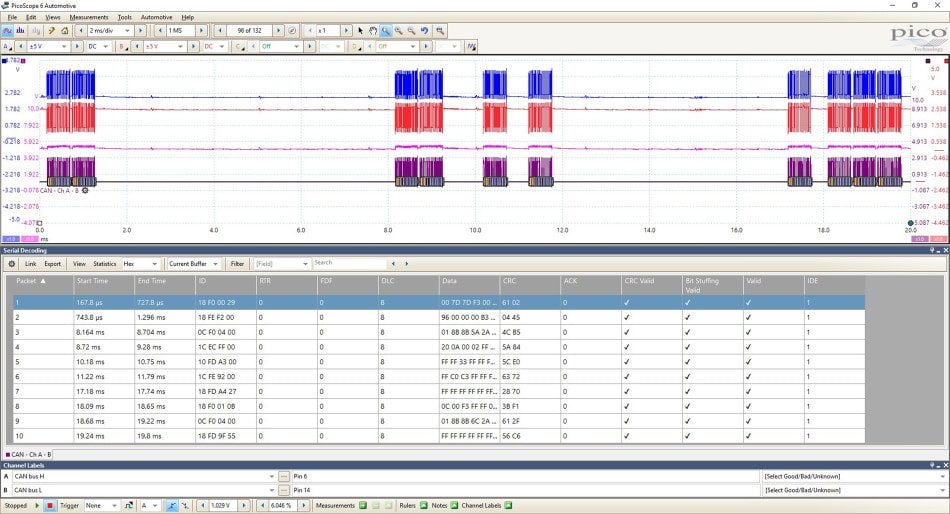This screenshot has width=950, height=514.
Task: Click the home display icon
Action: (x=64, y=30)
